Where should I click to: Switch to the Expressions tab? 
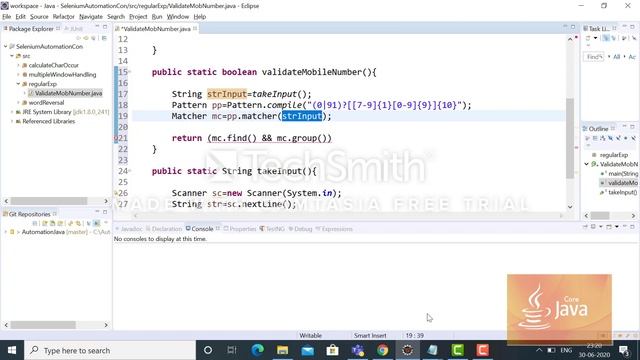(x=334, y=229)
